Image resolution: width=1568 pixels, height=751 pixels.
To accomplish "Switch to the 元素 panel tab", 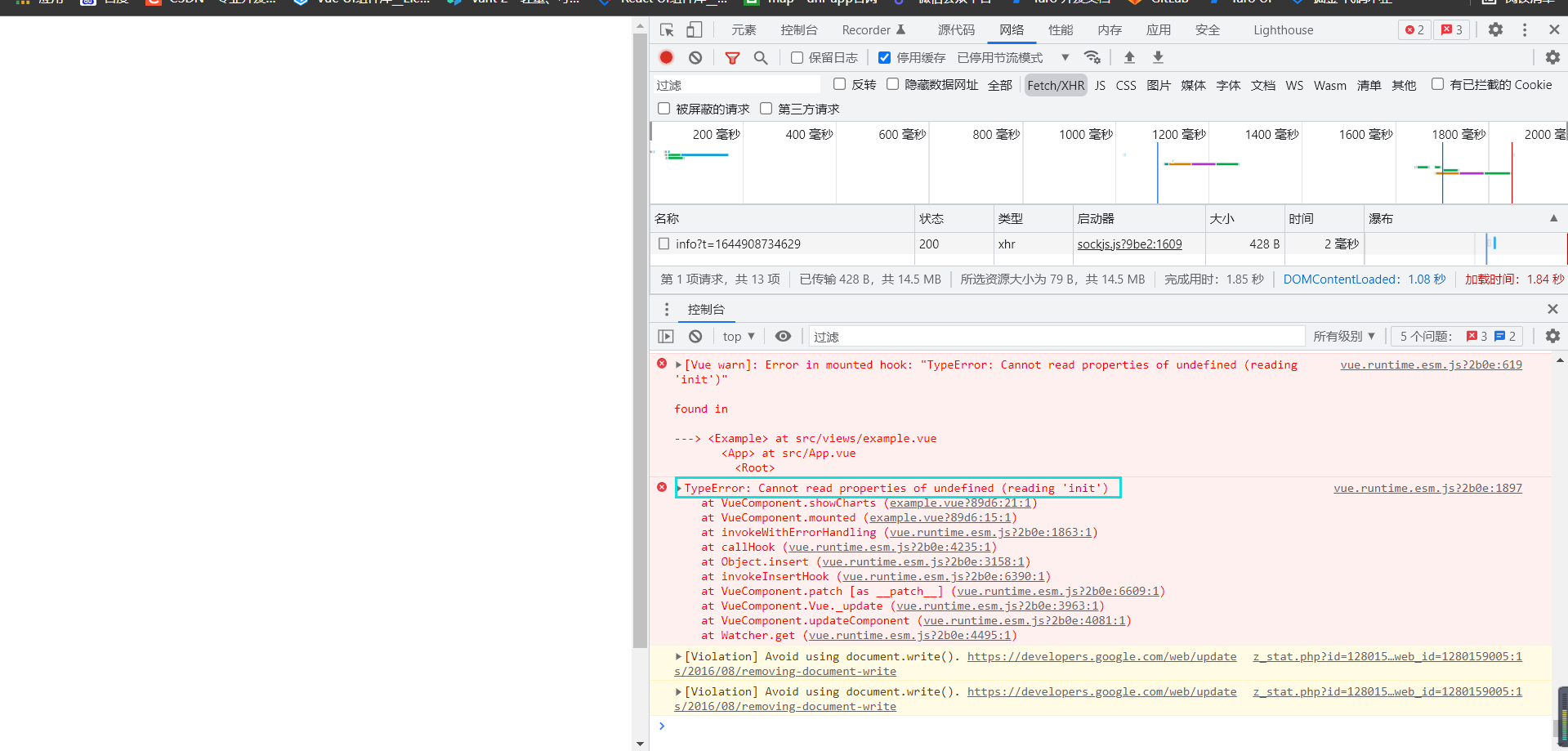I will 743,29.
